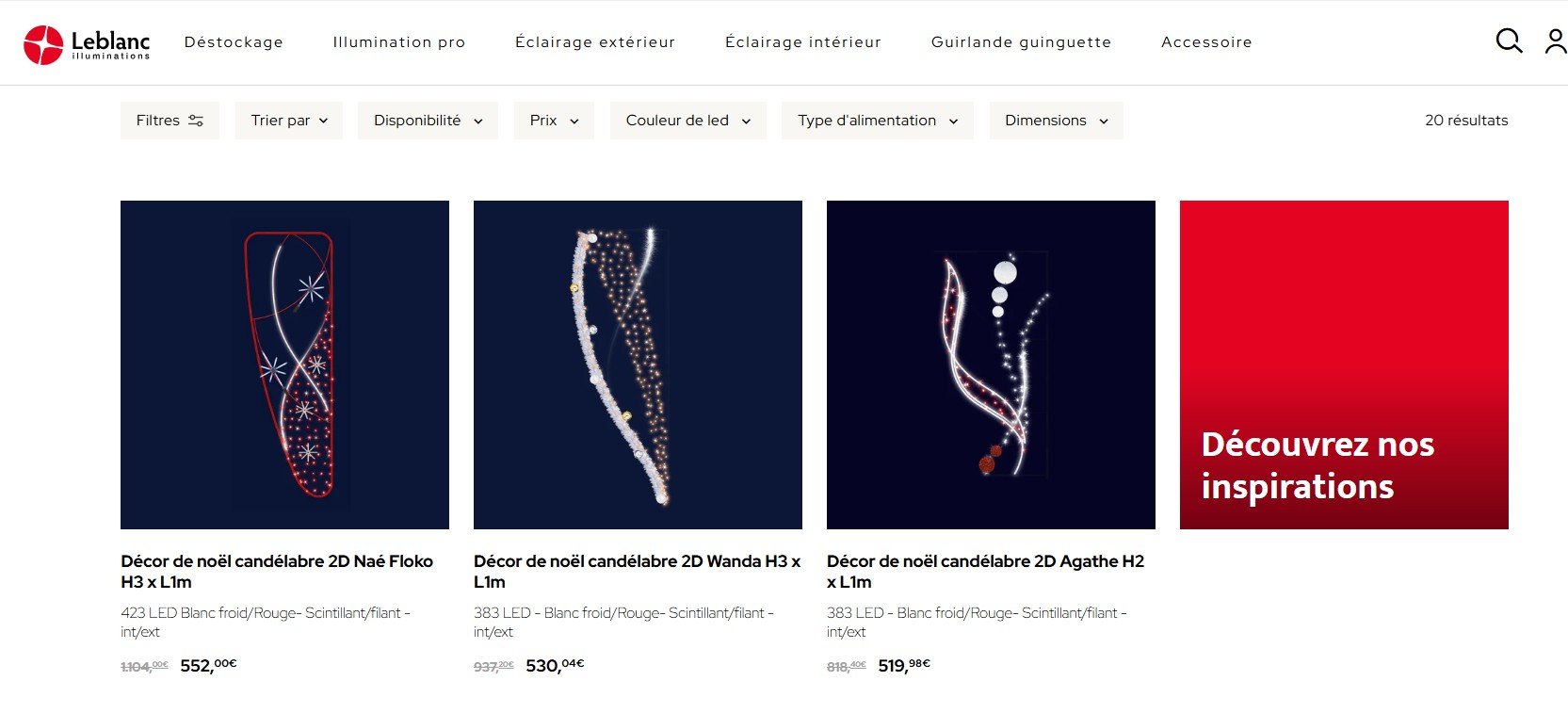The image size is (1568, 713).
Task: Open the user account icon
Action: [1555, 41]
